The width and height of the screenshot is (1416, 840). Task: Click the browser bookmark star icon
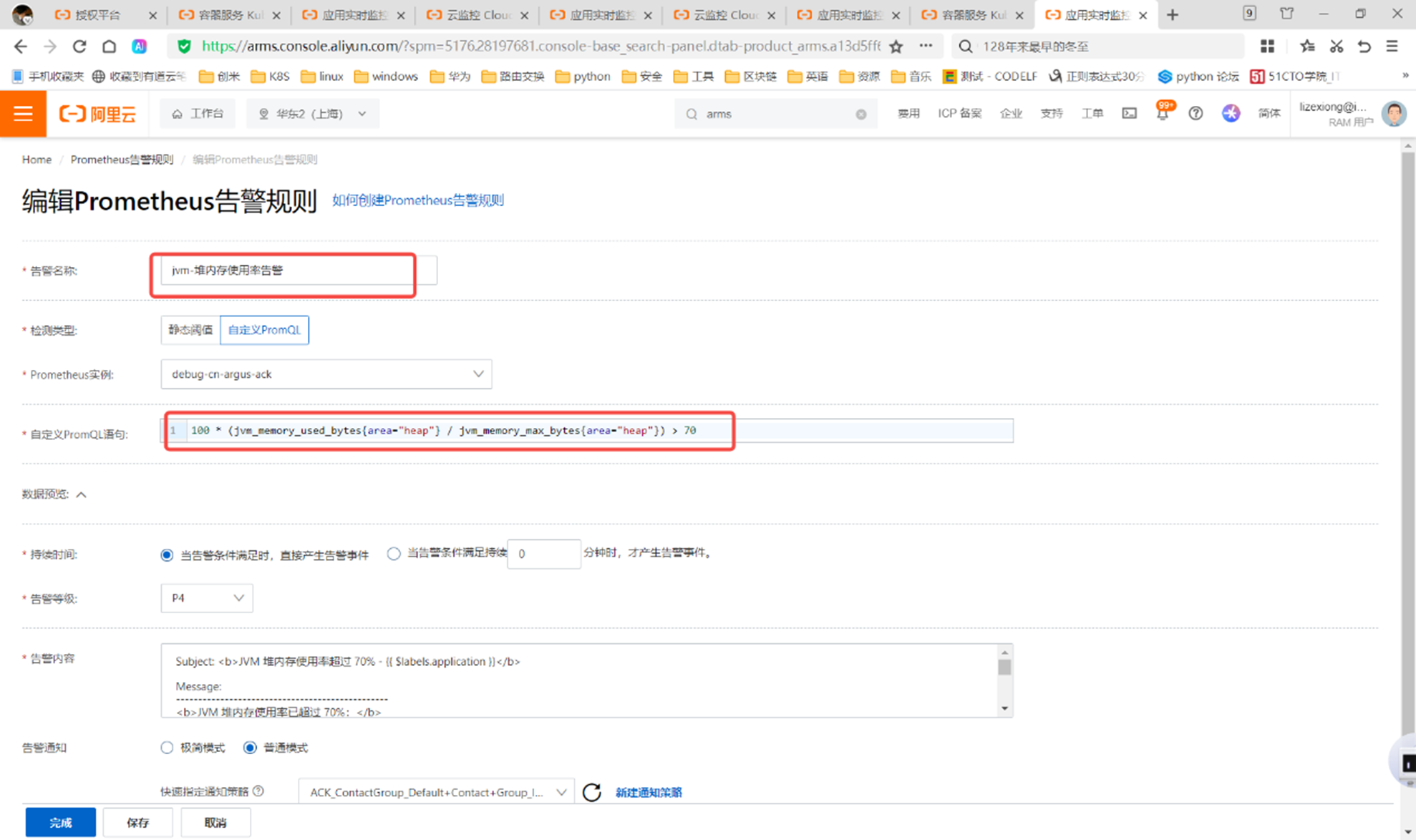pyautogui.click(x=896, y=47)
